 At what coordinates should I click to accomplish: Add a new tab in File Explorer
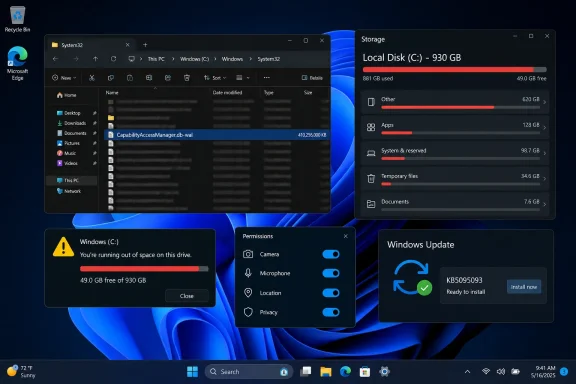145,45
